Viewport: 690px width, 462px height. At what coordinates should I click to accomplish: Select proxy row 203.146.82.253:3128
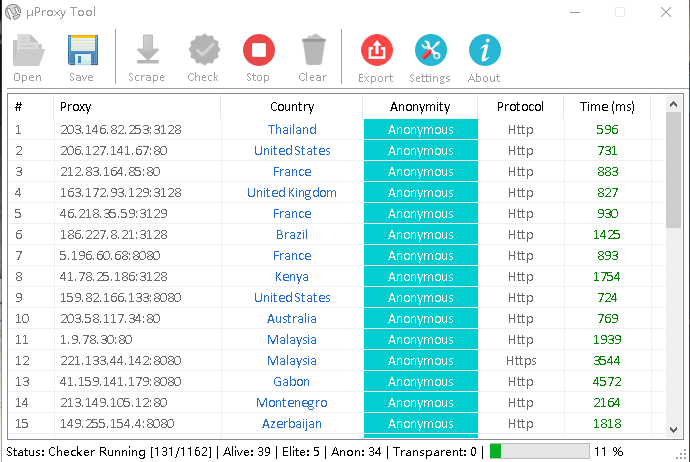[337, 129]
